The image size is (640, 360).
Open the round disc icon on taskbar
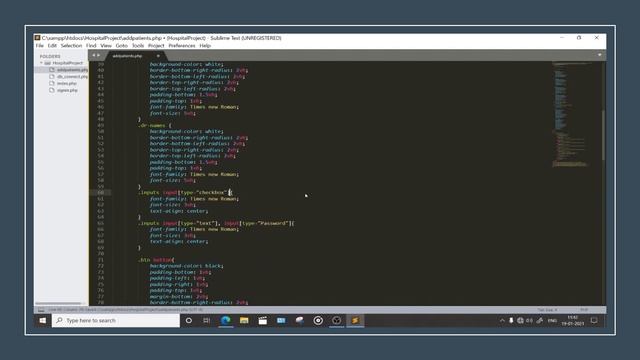click(x=318, y=320)
